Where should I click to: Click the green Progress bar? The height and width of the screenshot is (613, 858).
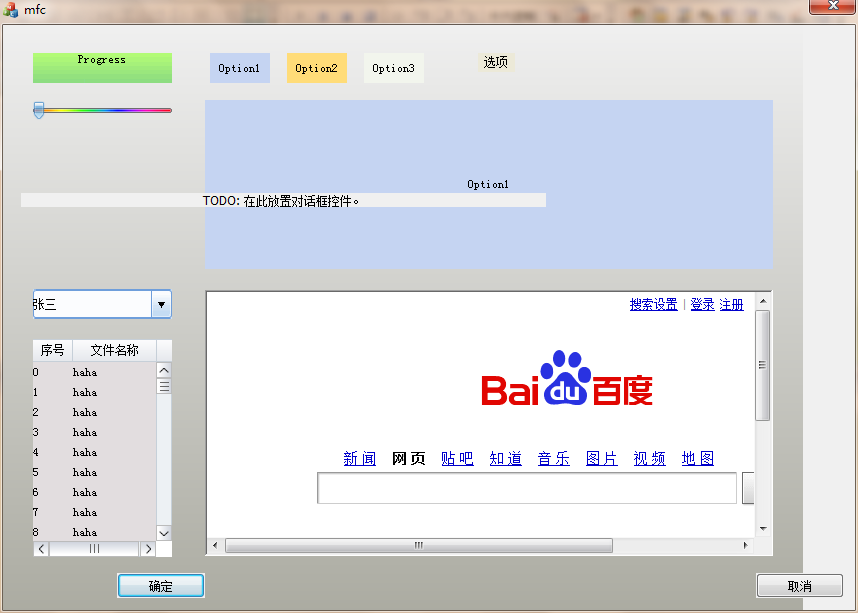102,68
